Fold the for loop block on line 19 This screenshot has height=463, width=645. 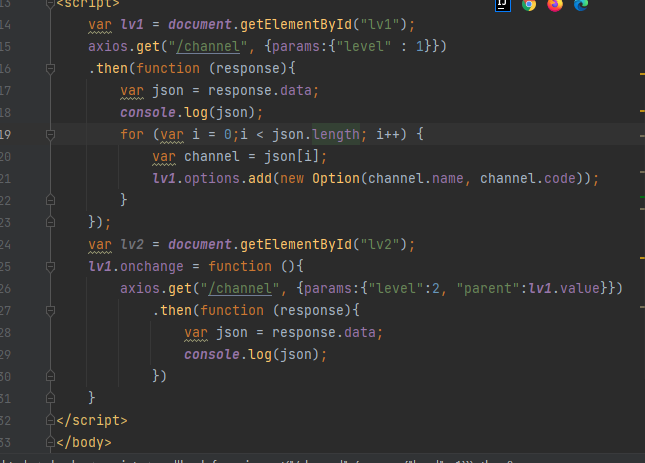tap(48, 134)
